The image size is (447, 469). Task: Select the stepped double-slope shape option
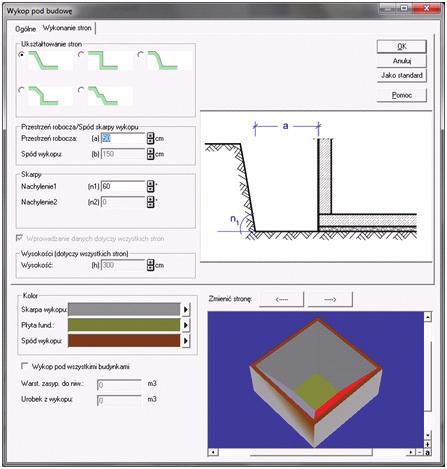(x=81, y=90)
